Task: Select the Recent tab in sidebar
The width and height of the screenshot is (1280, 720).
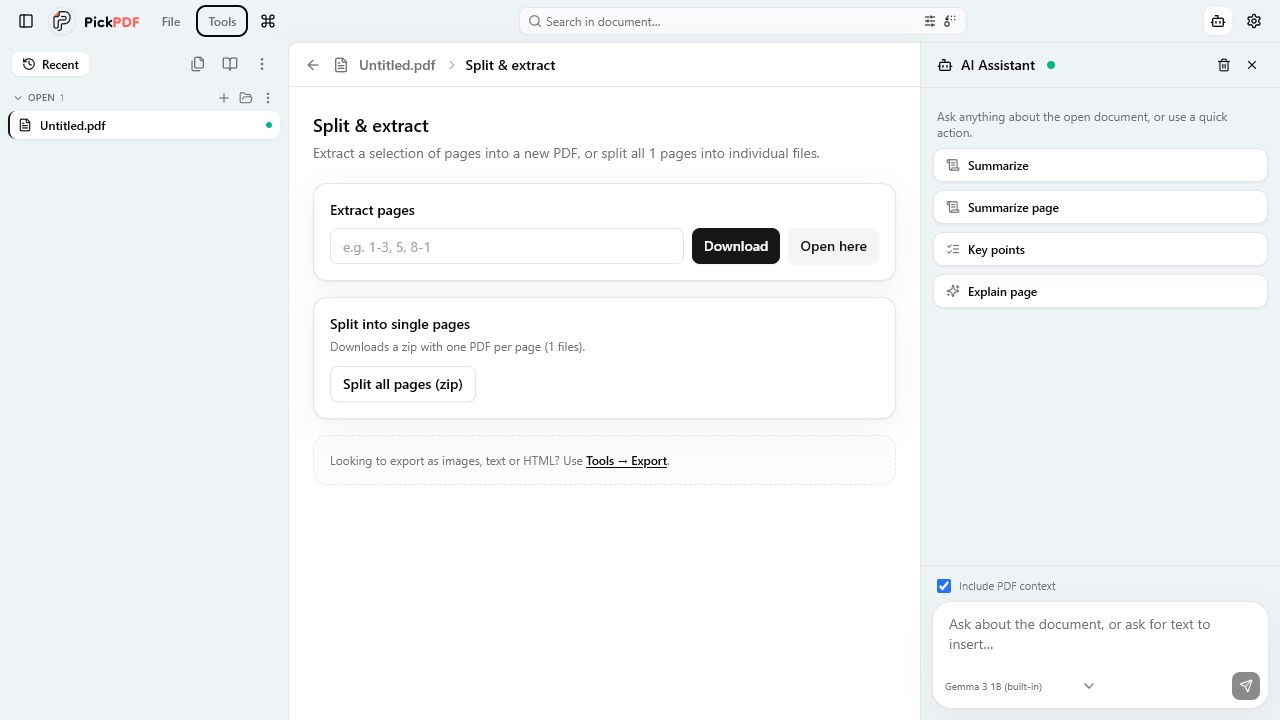Action: click(50, 64)
